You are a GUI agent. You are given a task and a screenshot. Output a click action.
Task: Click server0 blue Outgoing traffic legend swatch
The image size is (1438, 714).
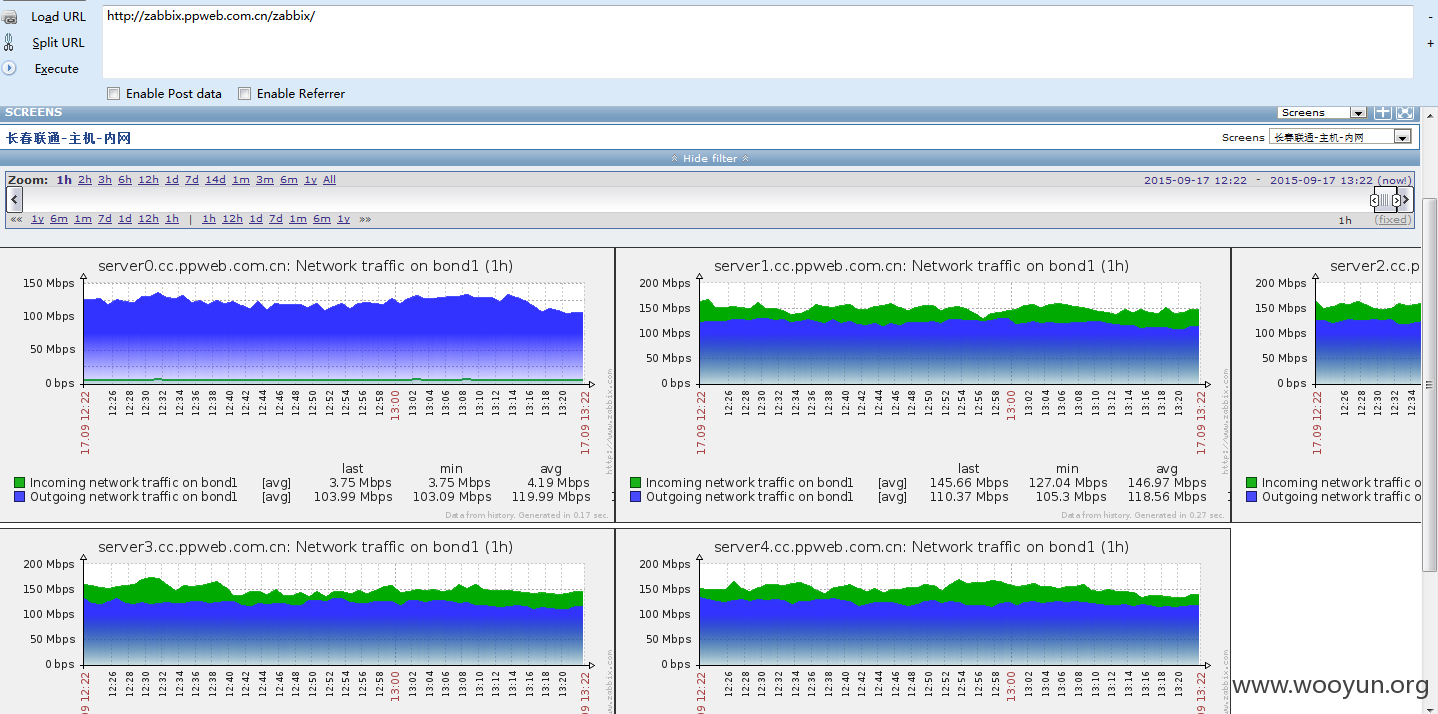pyautogui.click(x=20, y=496)
